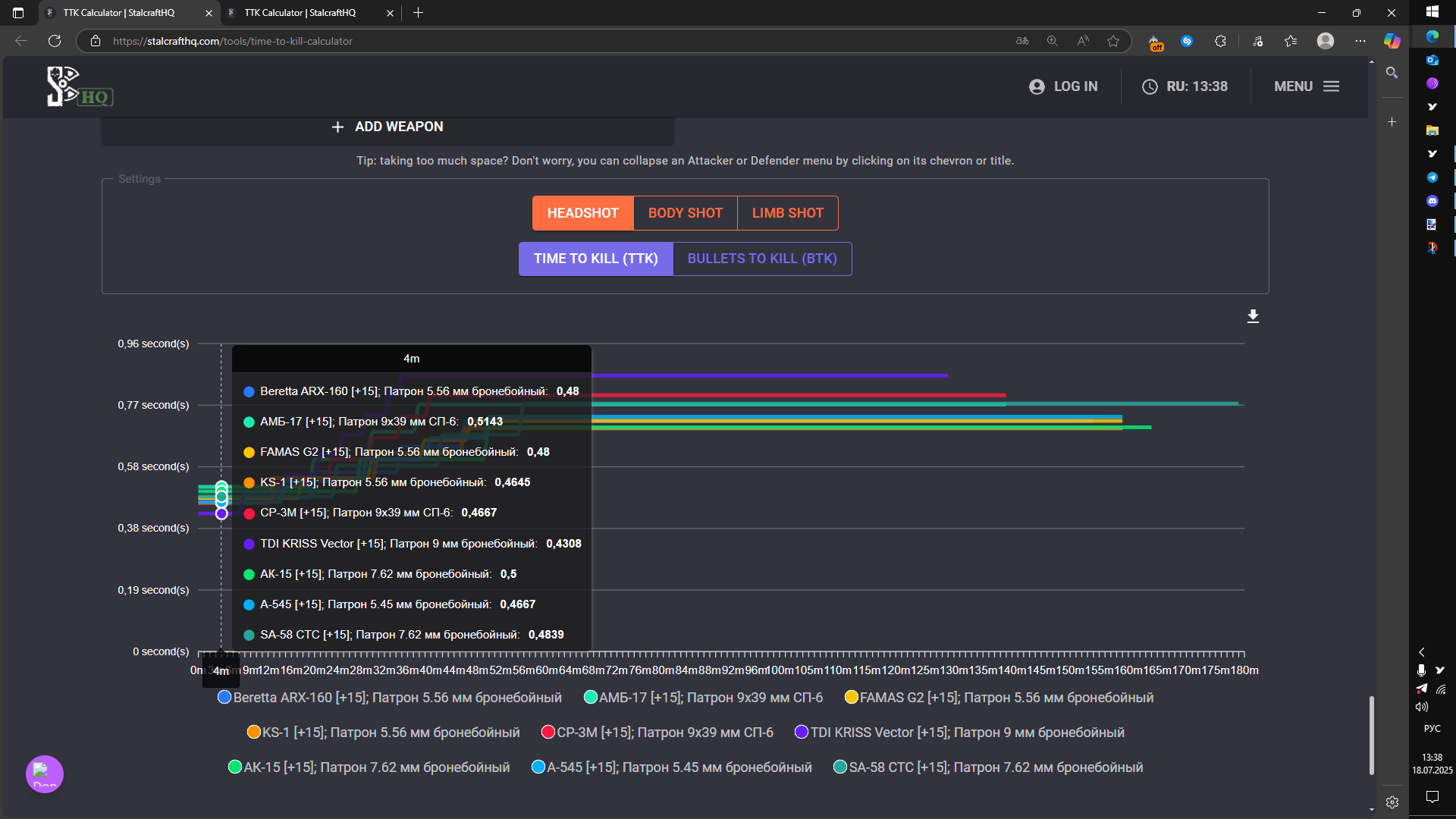The image size is (1456, 819).
Task: Click purple TDI KRISS data point on chart
Action: click(221, 513)
